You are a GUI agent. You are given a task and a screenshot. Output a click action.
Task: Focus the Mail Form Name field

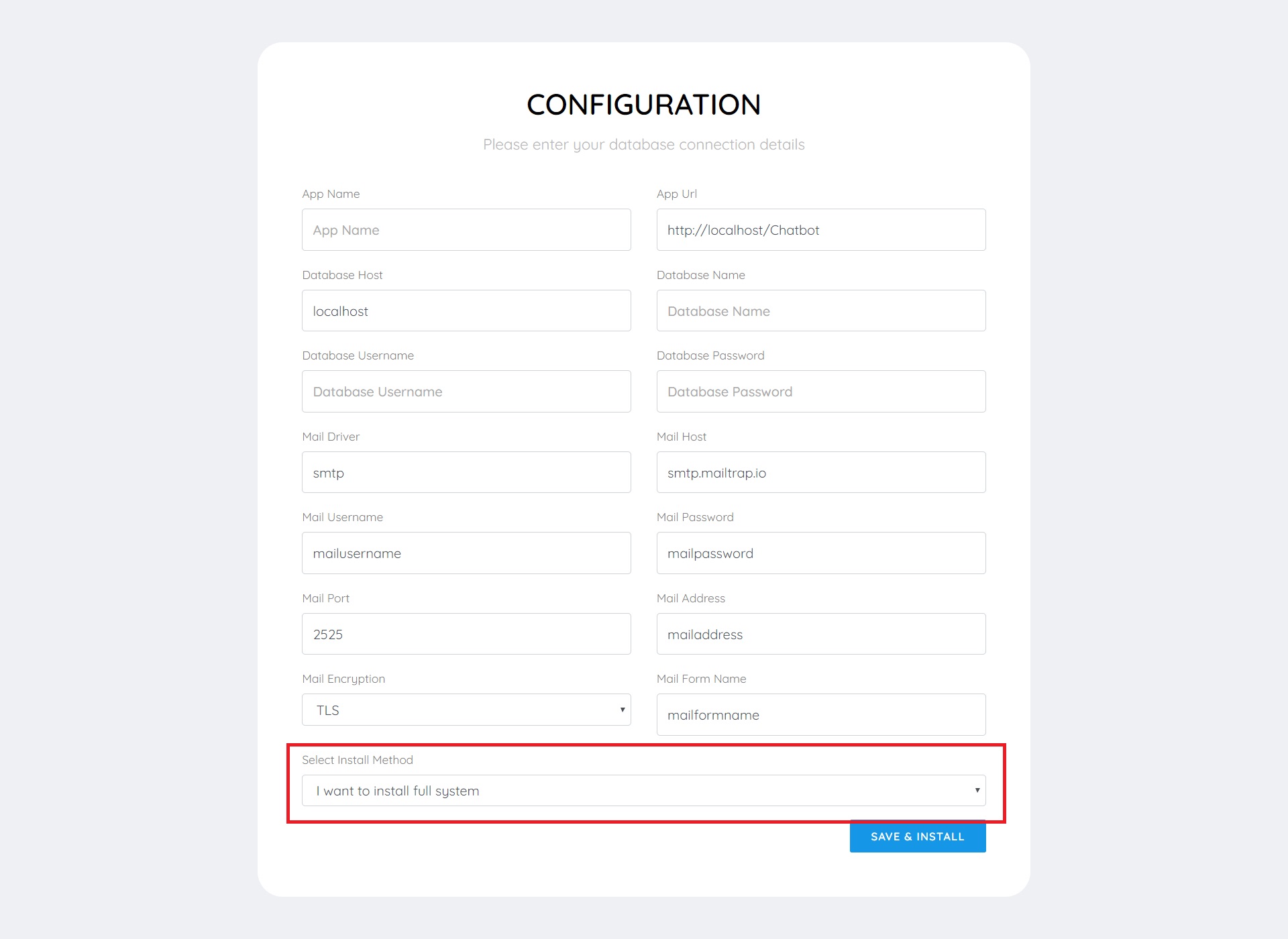[x=821, y=715]
